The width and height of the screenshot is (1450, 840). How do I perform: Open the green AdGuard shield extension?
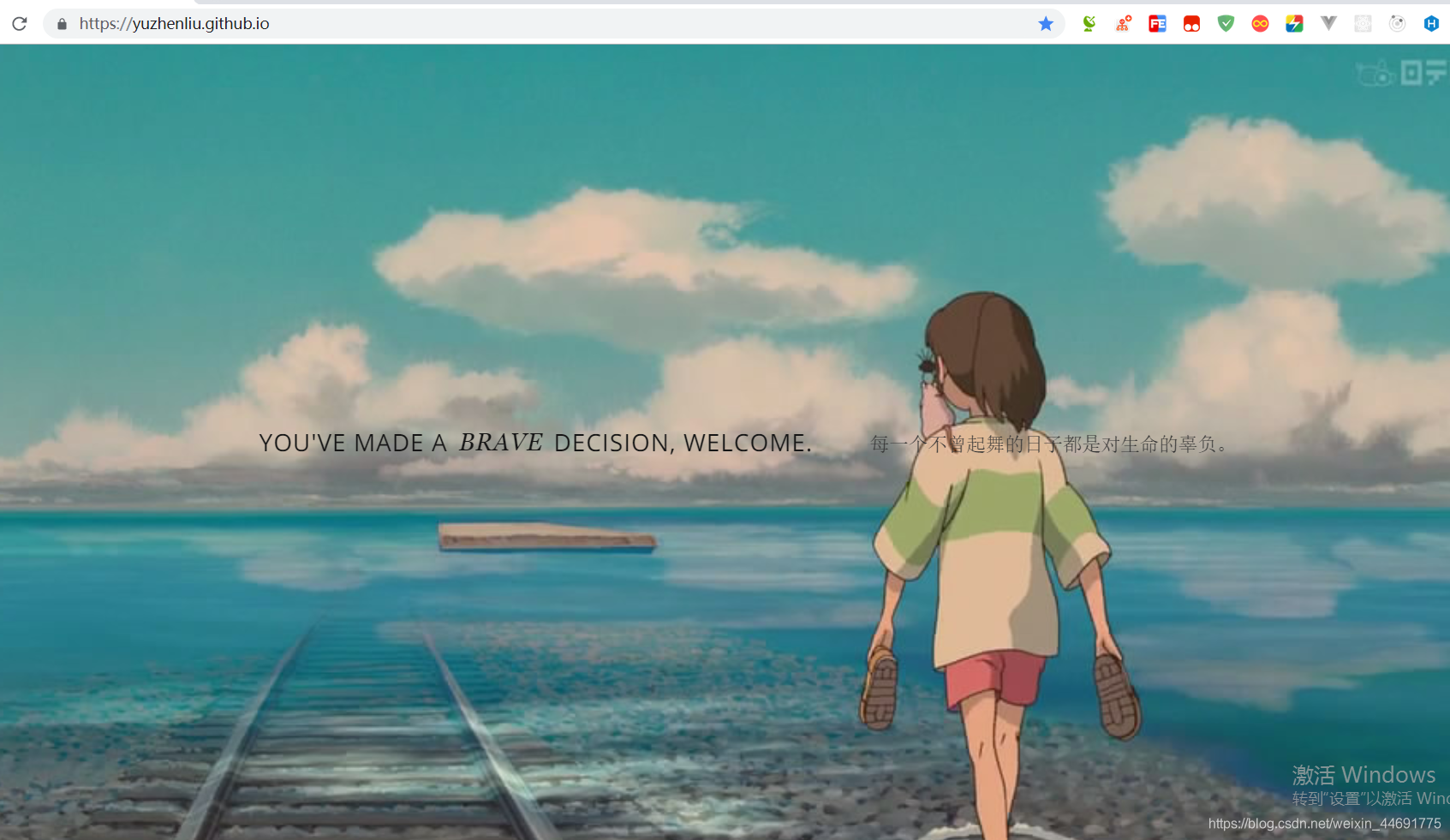pos(1226,23)
